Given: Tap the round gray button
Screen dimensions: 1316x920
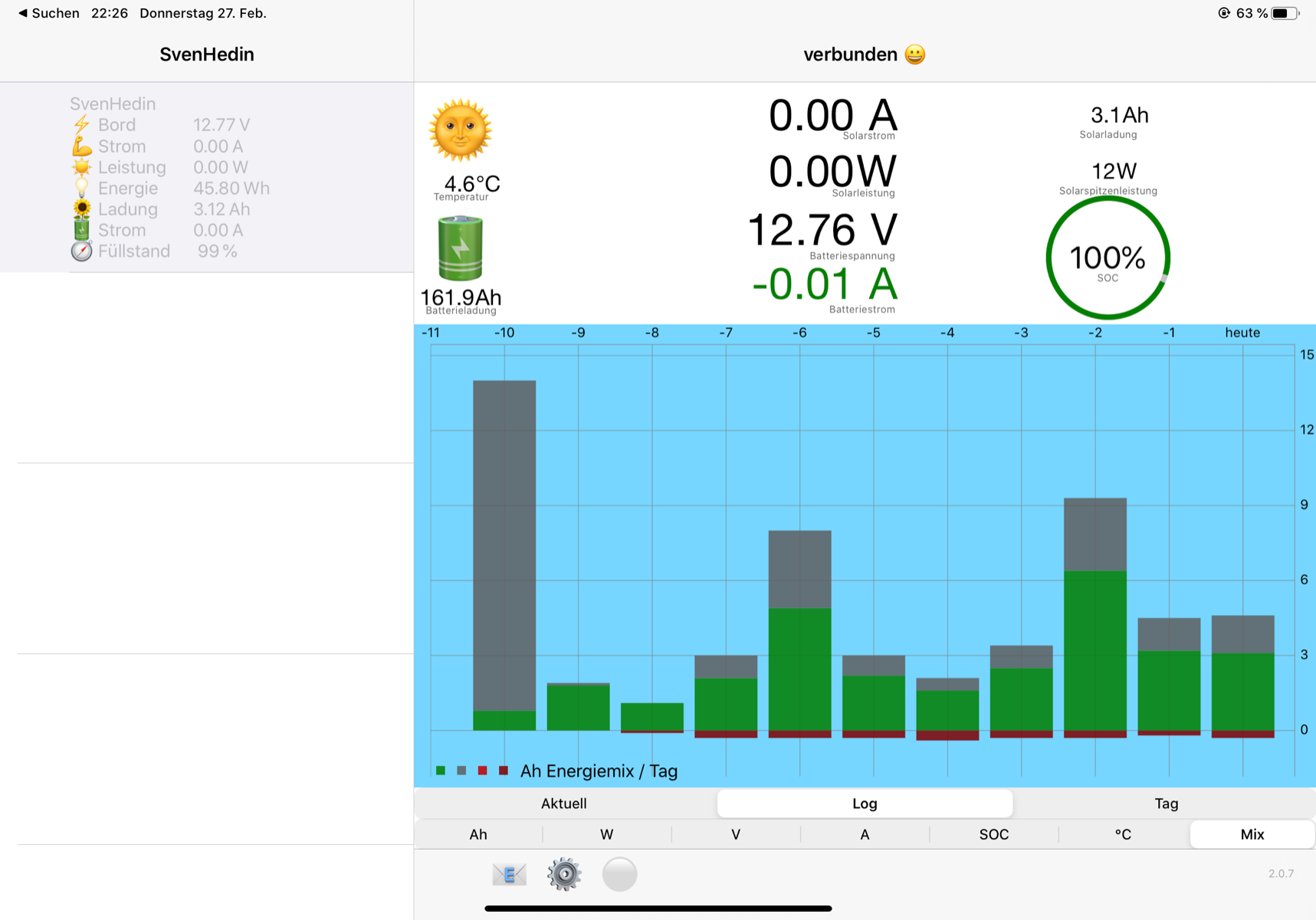Looking at the screenshot, I should 619,874.
